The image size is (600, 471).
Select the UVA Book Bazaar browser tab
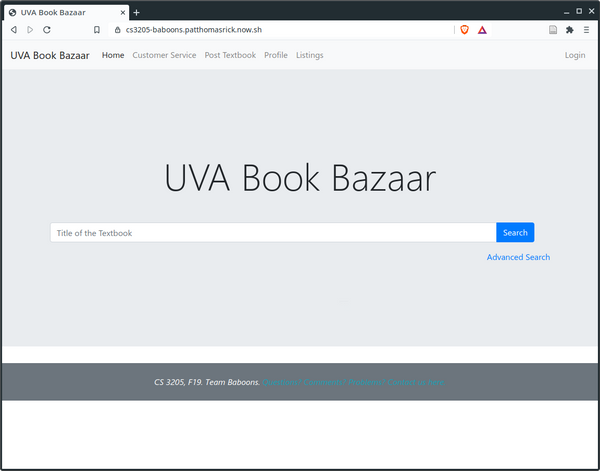click(x=67, y=13)
